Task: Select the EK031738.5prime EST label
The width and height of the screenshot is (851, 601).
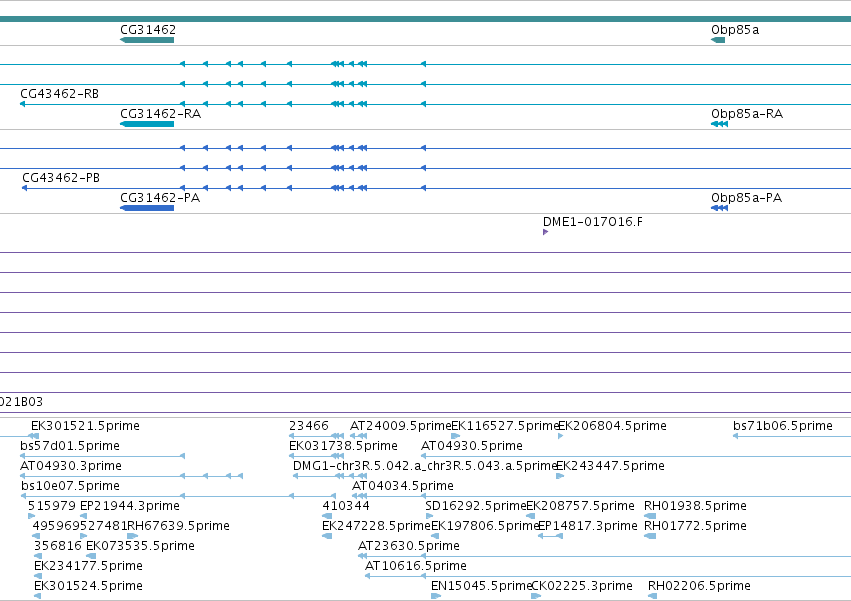Action: point(343,446)
